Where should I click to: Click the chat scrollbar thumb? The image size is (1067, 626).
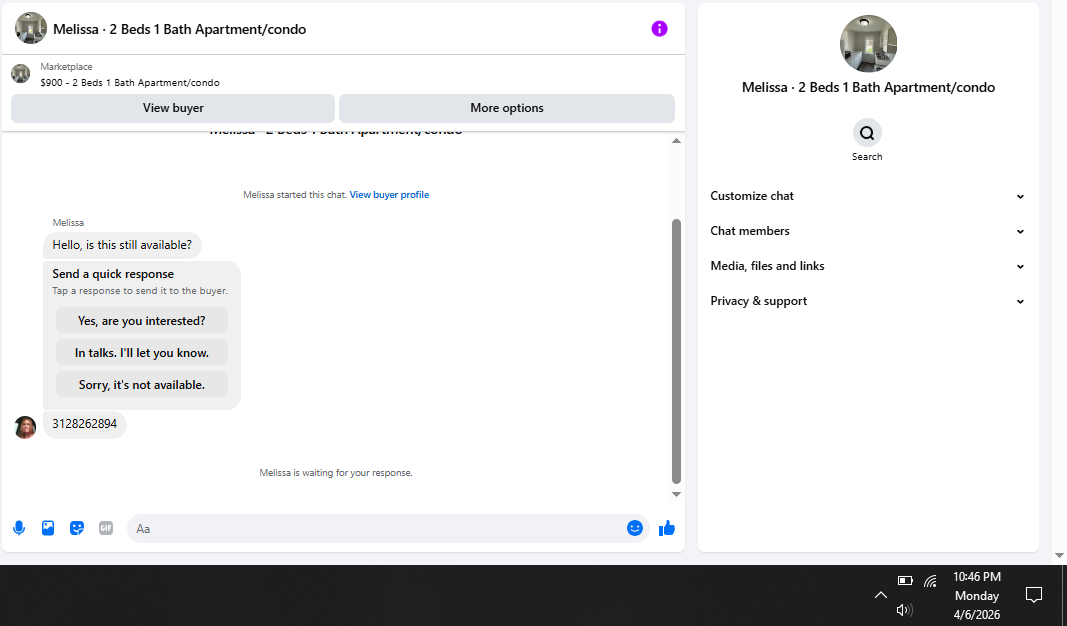(x=676, y=351)
